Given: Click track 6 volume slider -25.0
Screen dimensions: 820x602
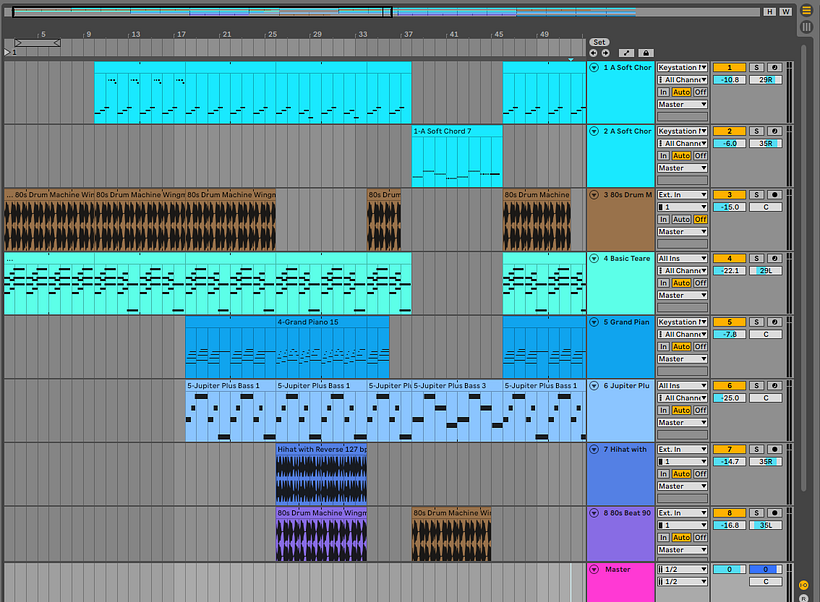Looking at the screenshot, I should pos(729,398).
